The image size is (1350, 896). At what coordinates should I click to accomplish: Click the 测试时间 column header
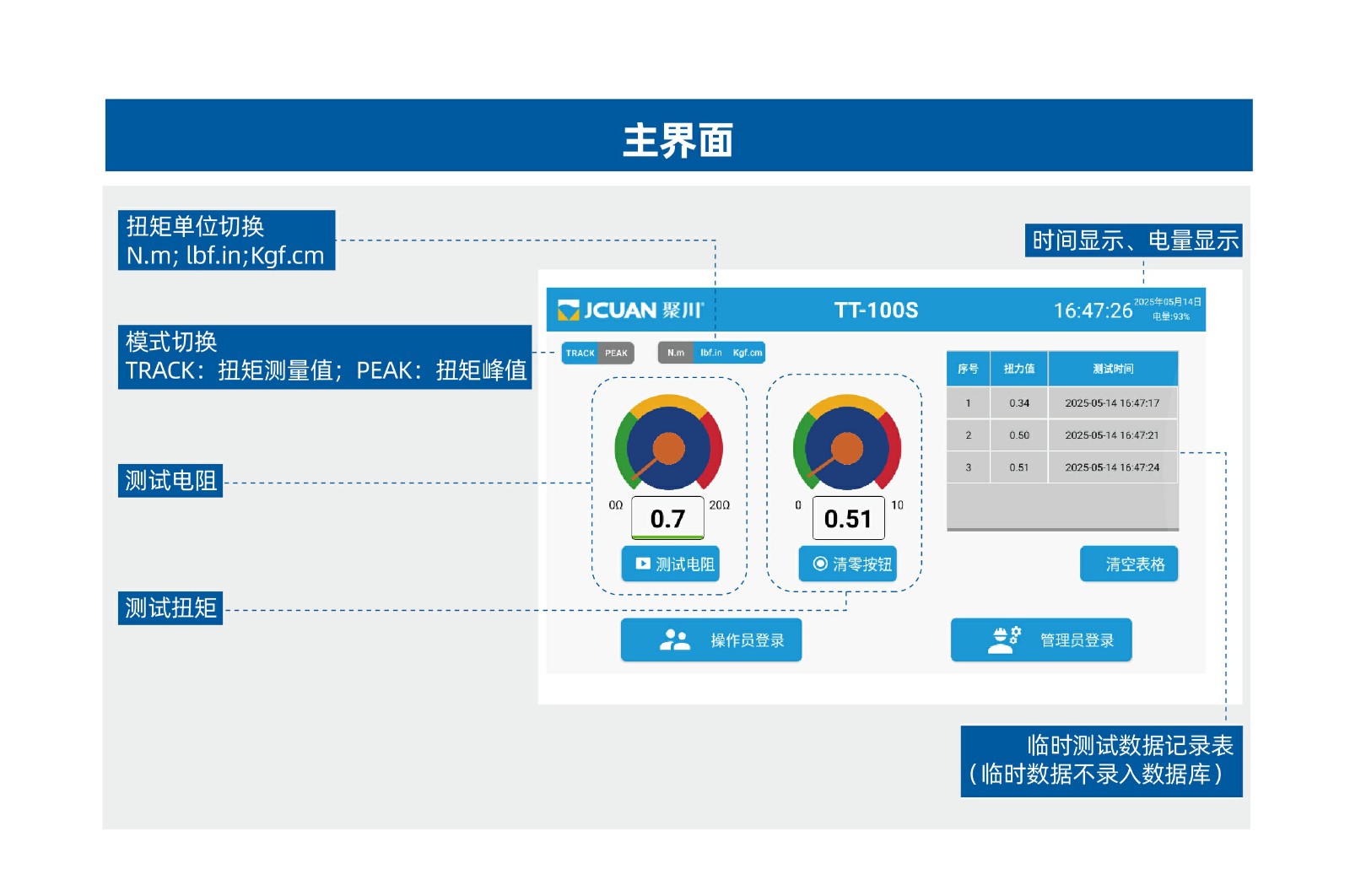1113,369
